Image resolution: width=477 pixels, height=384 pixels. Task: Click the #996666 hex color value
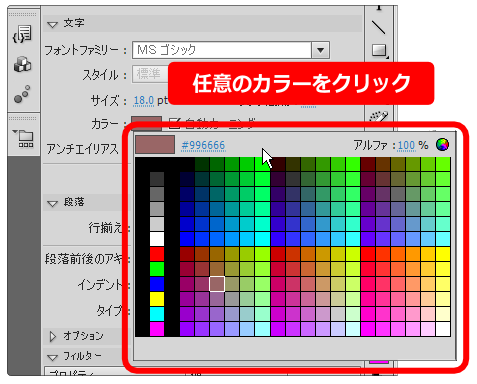pyautogui.click(x=203, y=145)
